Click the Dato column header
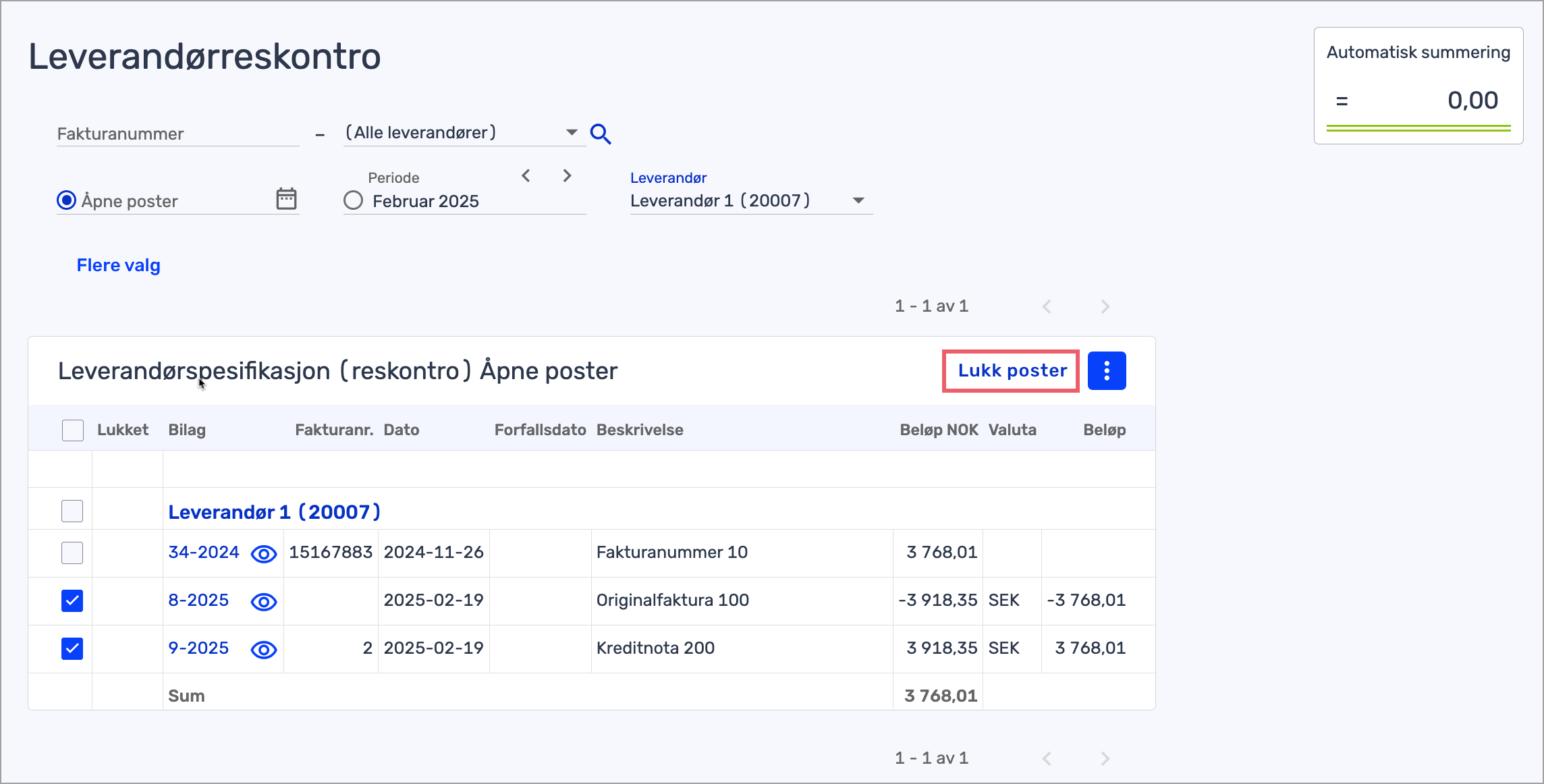The width and height of the screenshot is (1544, 784). tap(402, 430)
